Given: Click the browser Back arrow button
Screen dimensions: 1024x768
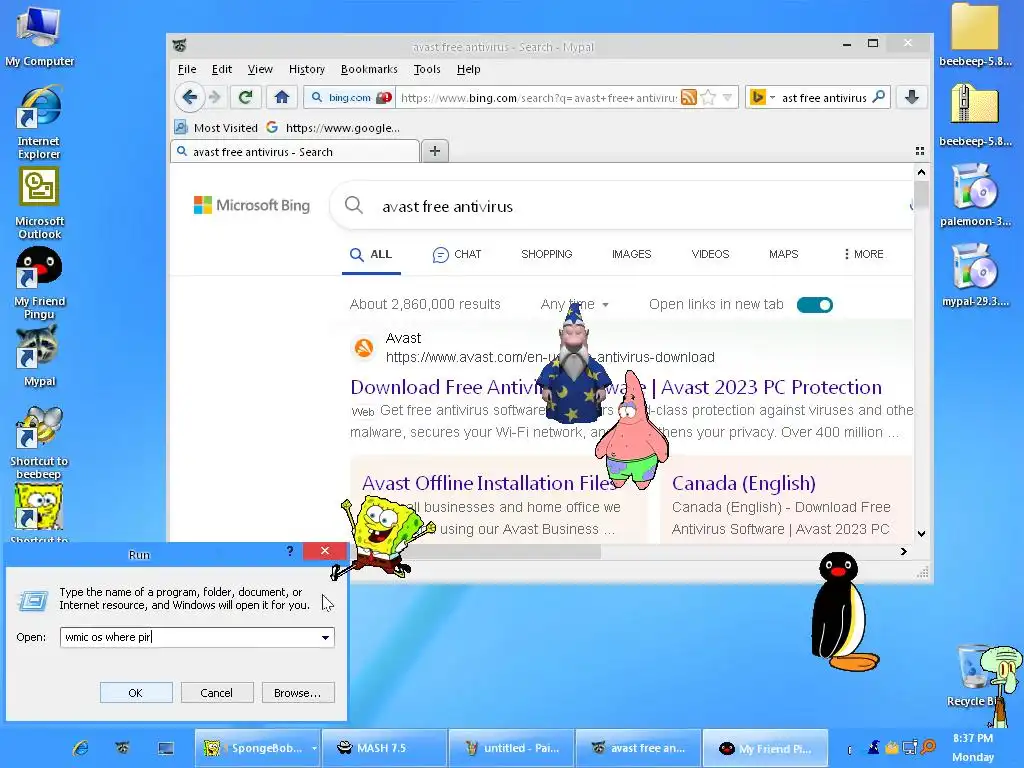Looking at the screenshot, I should [x=189, y=97].
